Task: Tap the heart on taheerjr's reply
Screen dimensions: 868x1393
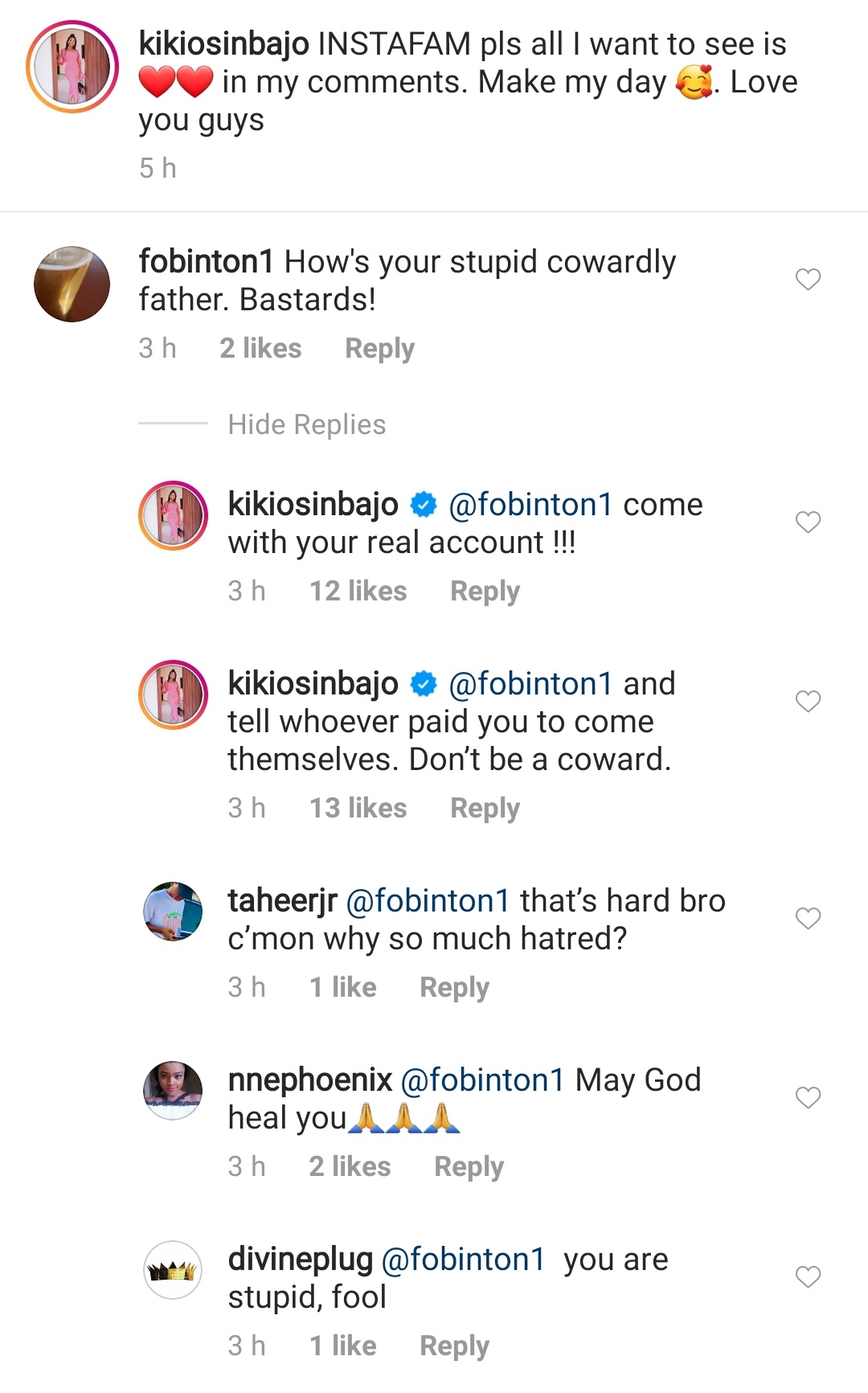Action: [x=808, y=918]
